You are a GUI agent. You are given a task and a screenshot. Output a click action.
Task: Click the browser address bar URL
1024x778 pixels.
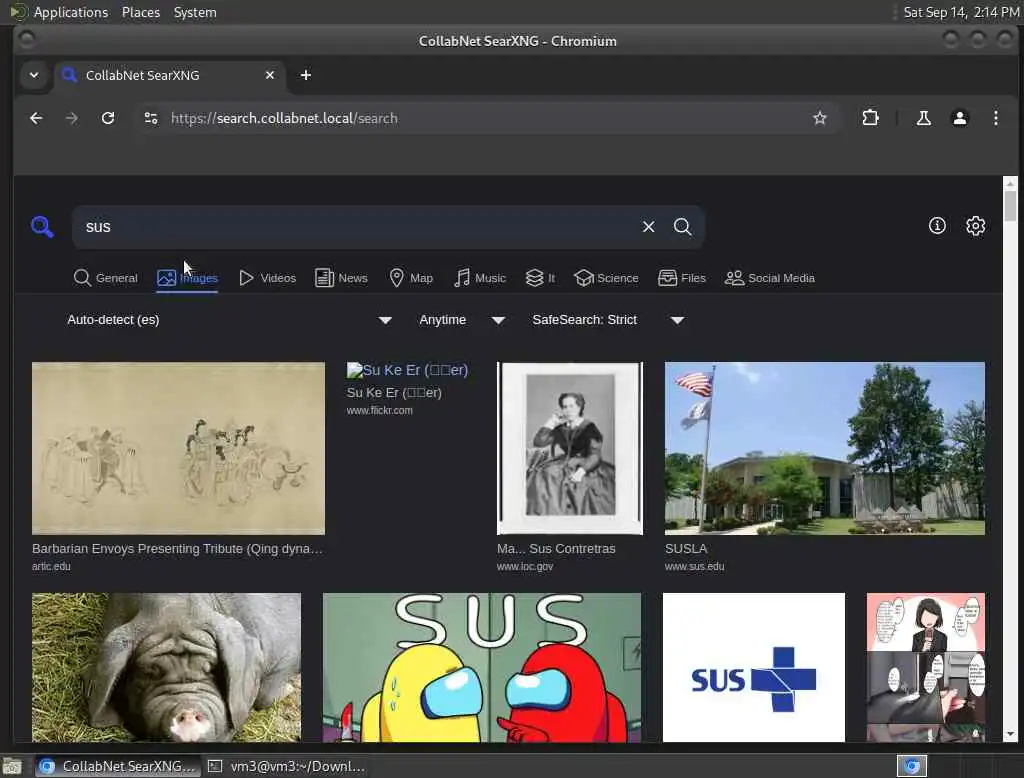(x=284, y=118)
